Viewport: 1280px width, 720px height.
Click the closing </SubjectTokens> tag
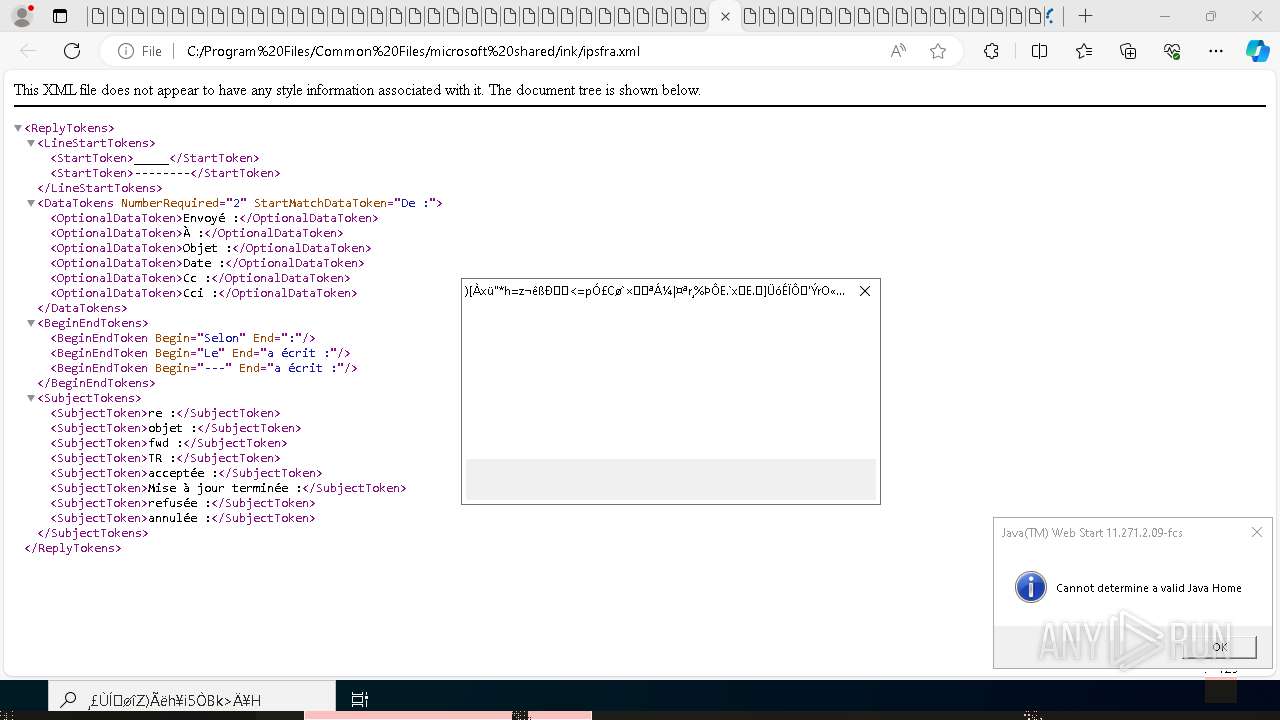tap(93, 533)
